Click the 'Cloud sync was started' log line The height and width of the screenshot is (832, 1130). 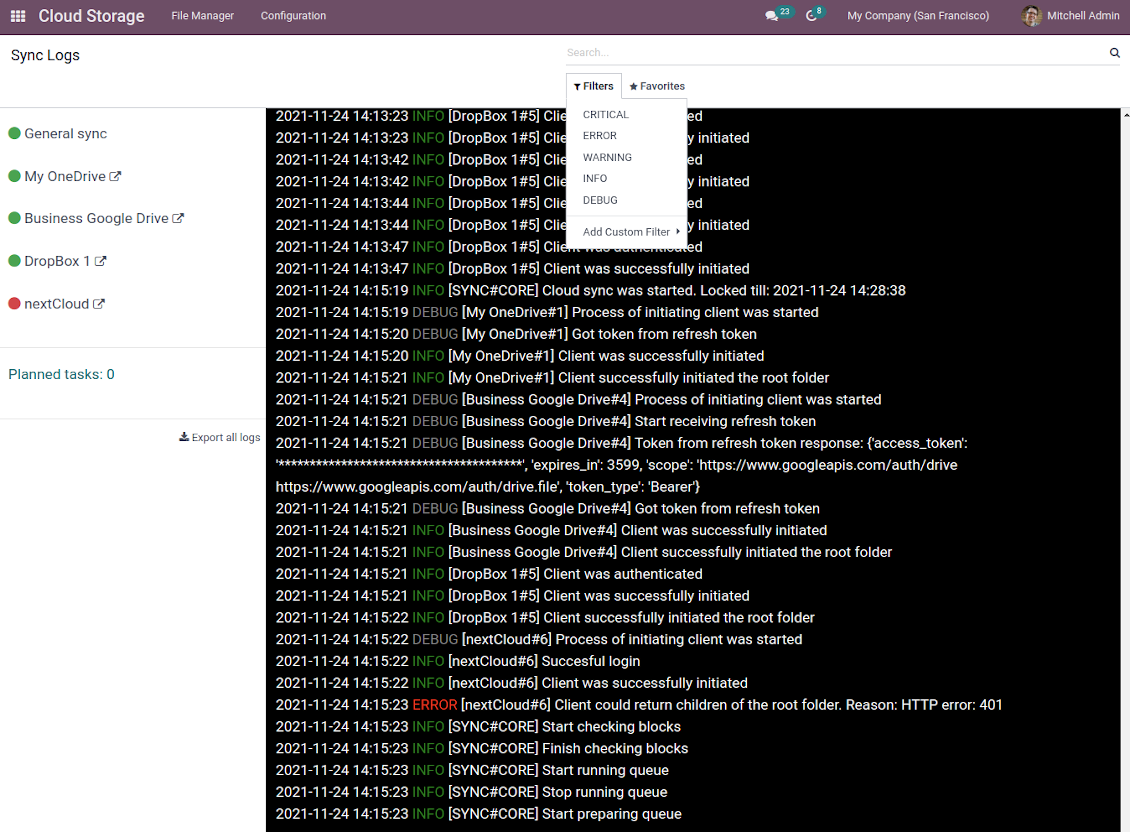[x=590, y=290]
